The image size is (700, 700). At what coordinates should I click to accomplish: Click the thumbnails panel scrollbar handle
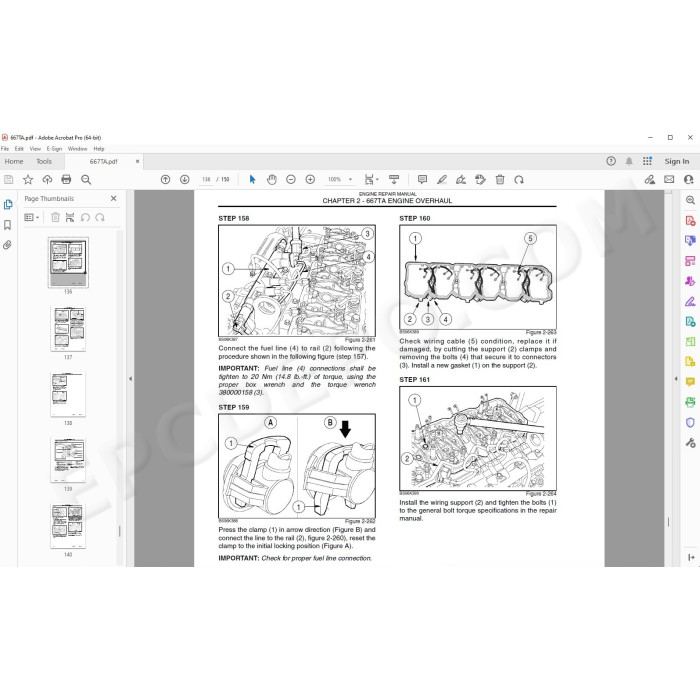(x=119, y=531)
